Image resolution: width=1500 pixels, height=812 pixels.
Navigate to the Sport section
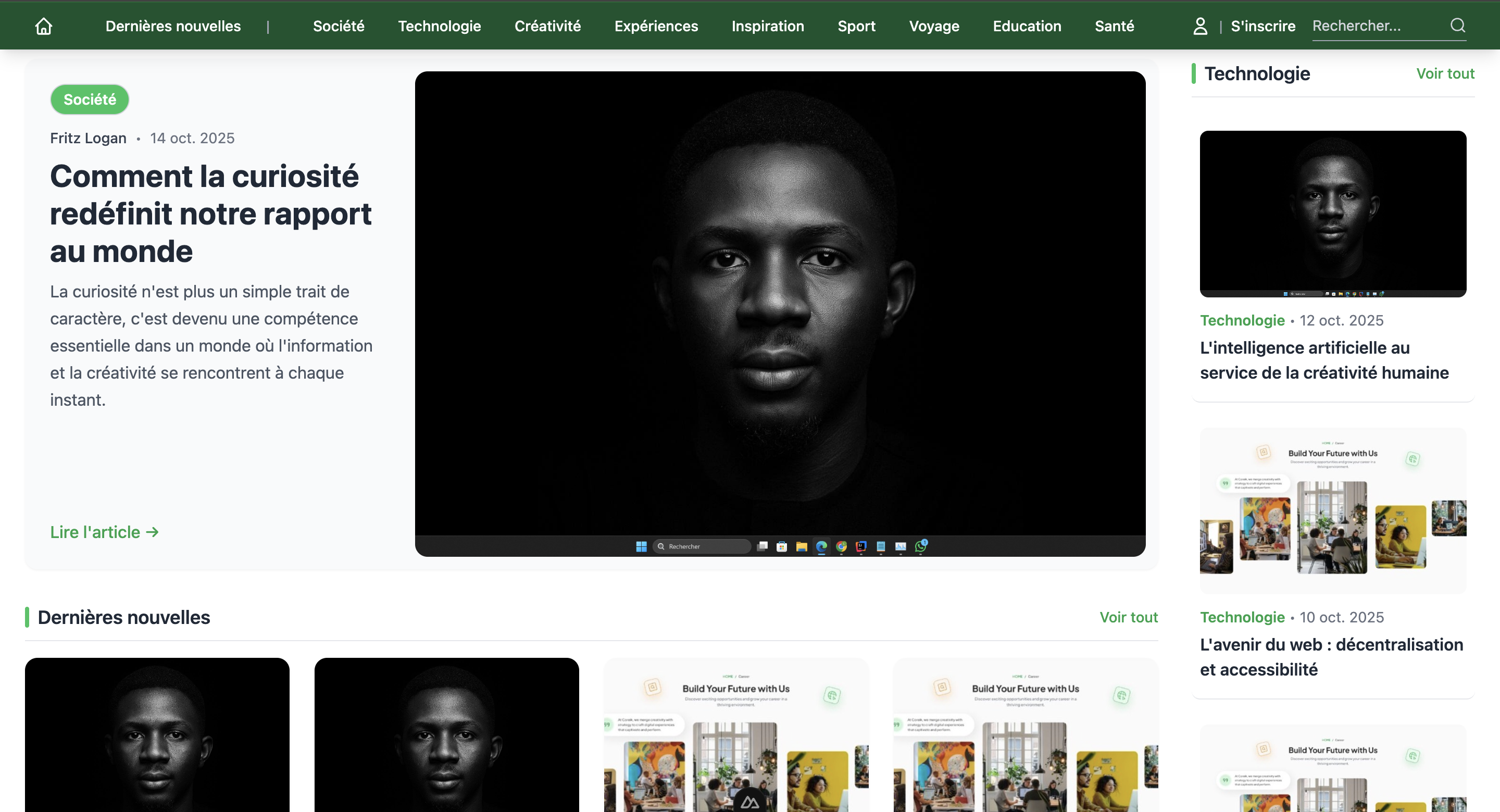tap(856, 26)
